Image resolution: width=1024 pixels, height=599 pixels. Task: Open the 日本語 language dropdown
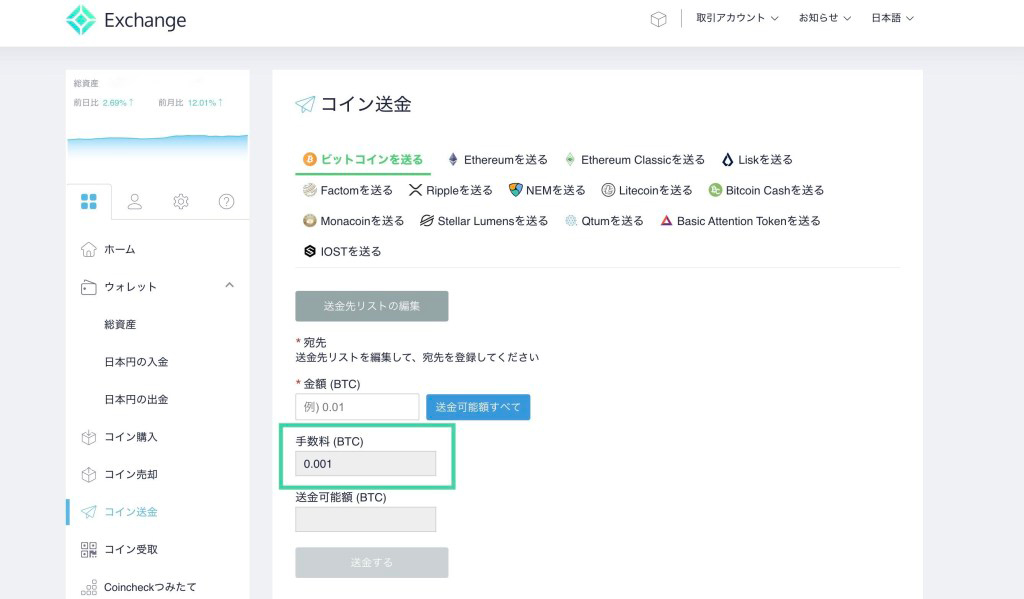(892, 18)
